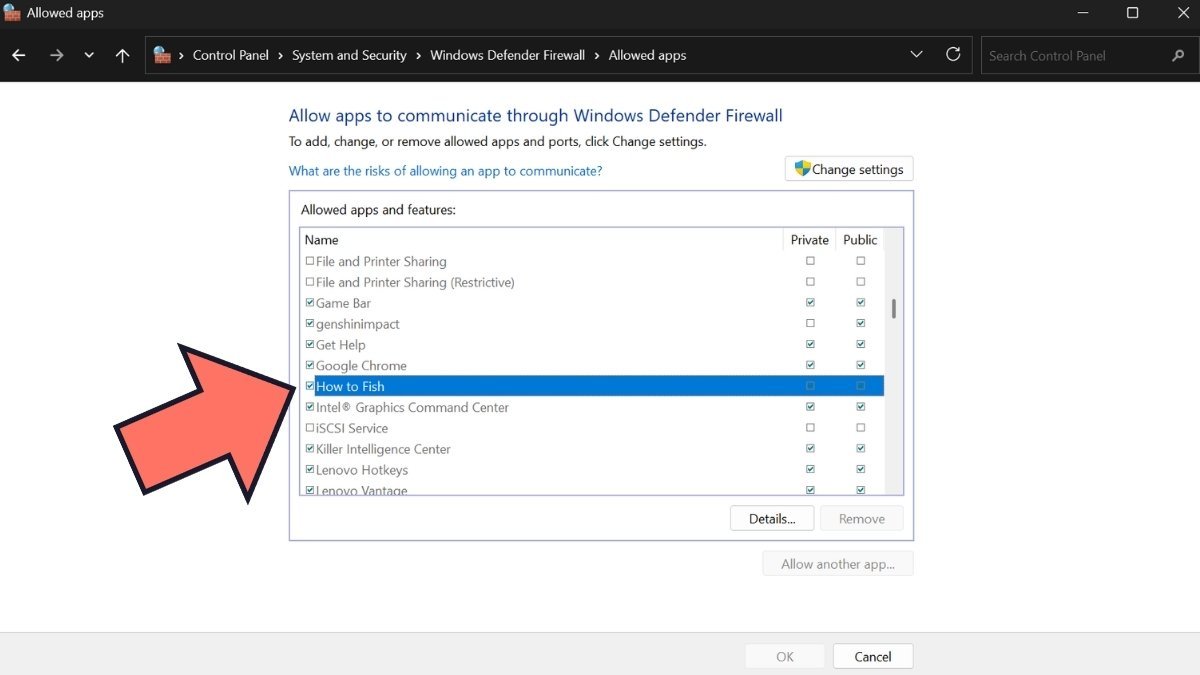Toggle File and Printer Sharing (Restrictive) checkbox
Screen dimensions: 1200x675
click(x=310, y=282)
